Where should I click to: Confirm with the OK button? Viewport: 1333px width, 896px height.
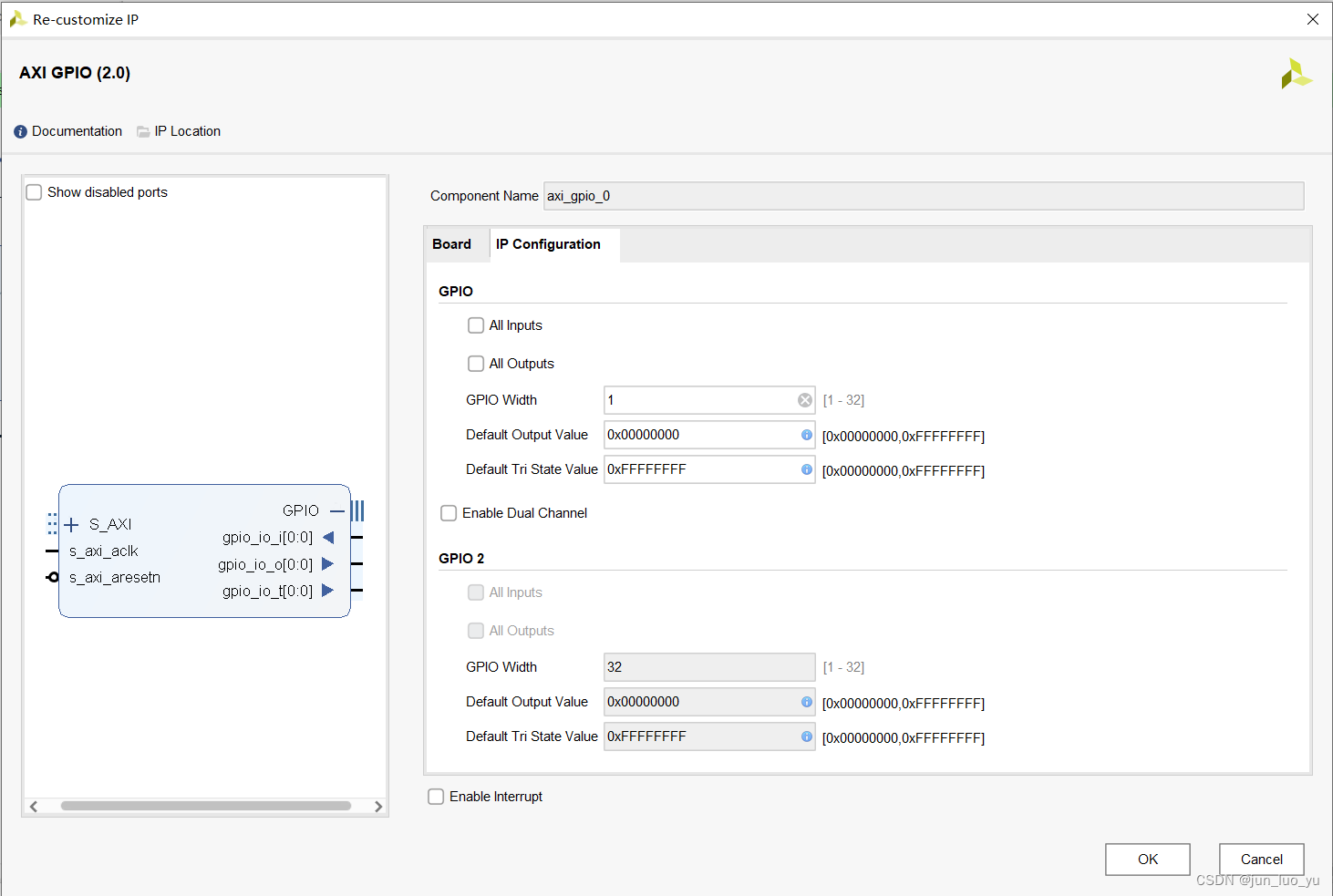click(1148, 860)
